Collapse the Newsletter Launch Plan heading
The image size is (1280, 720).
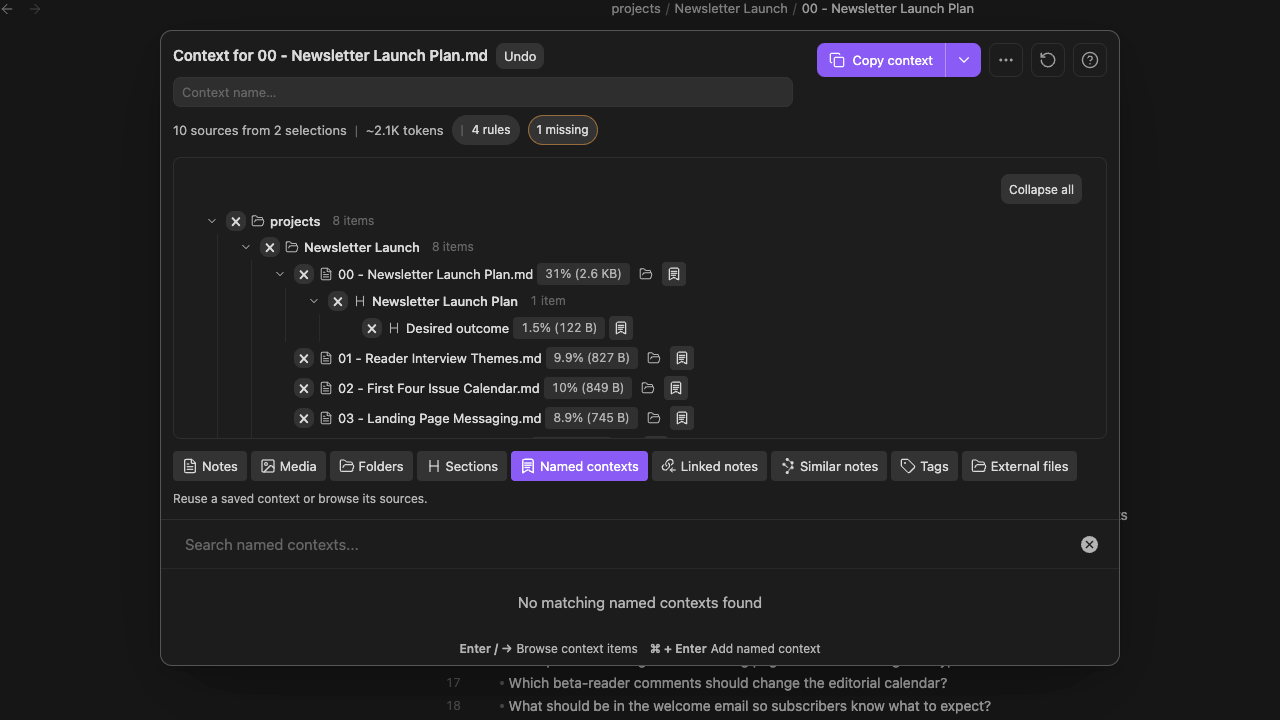pos(314,301)
